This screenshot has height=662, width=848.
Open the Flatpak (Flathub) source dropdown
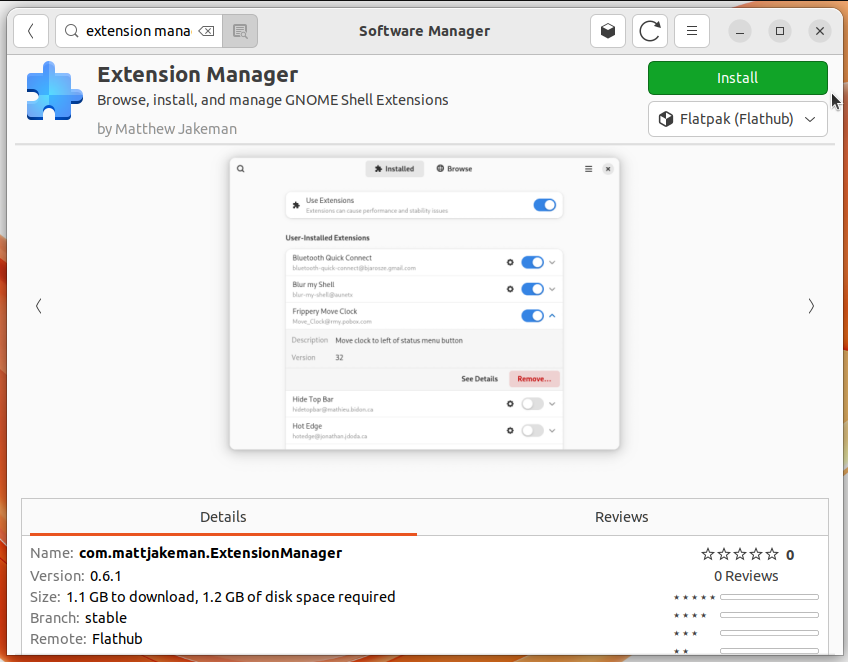738,119
